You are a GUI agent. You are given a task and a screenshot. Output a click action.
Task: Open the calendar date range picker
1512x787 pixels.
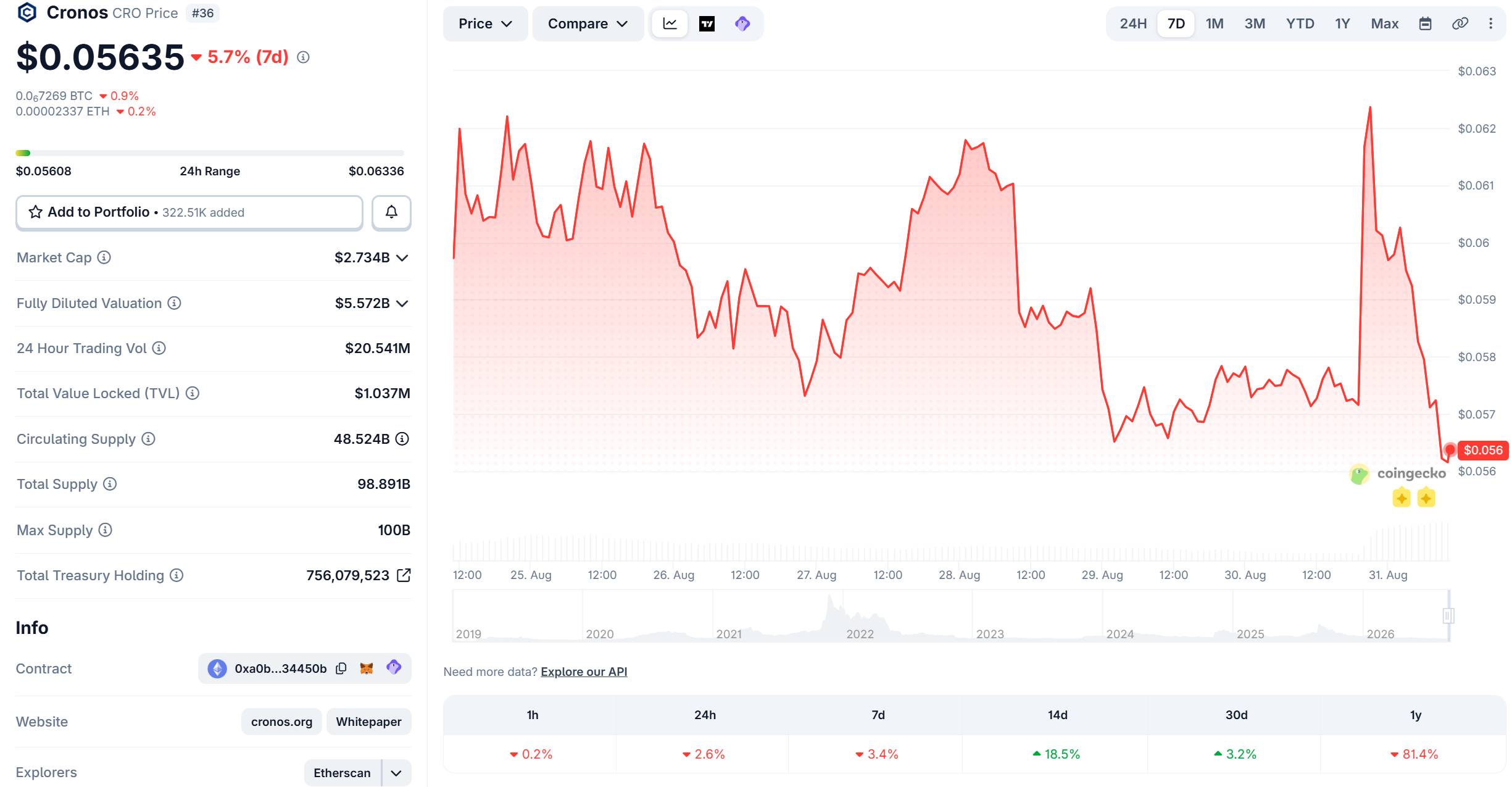point(1425,24)
